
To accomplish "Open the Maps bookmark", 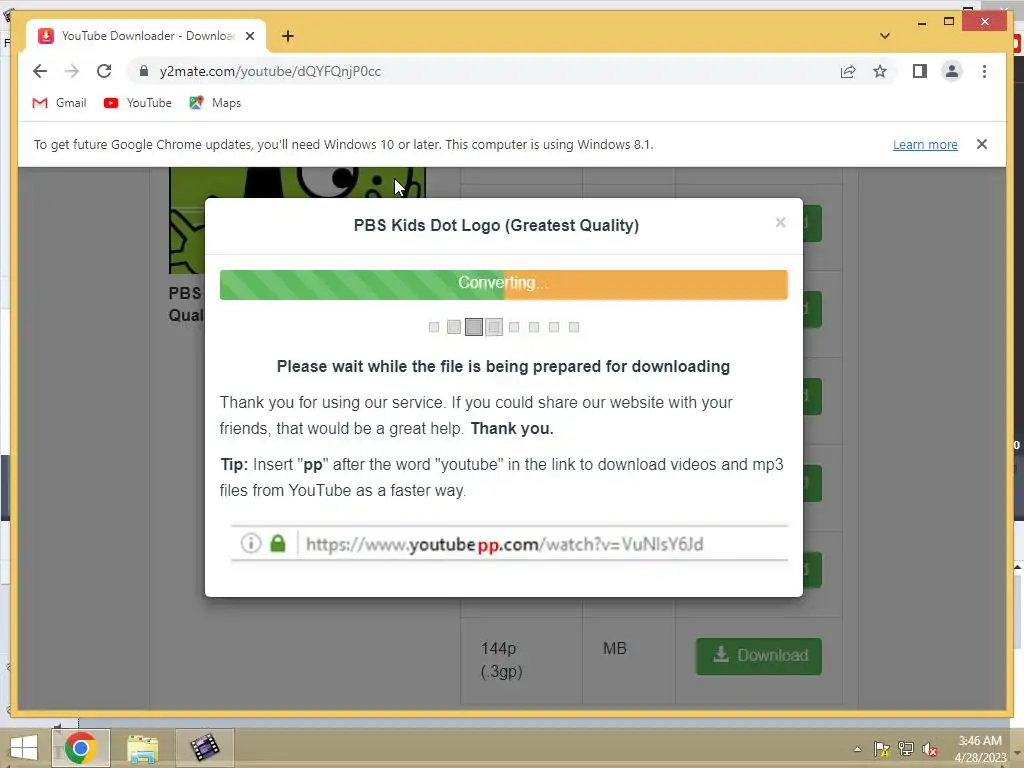I will 216,103.
